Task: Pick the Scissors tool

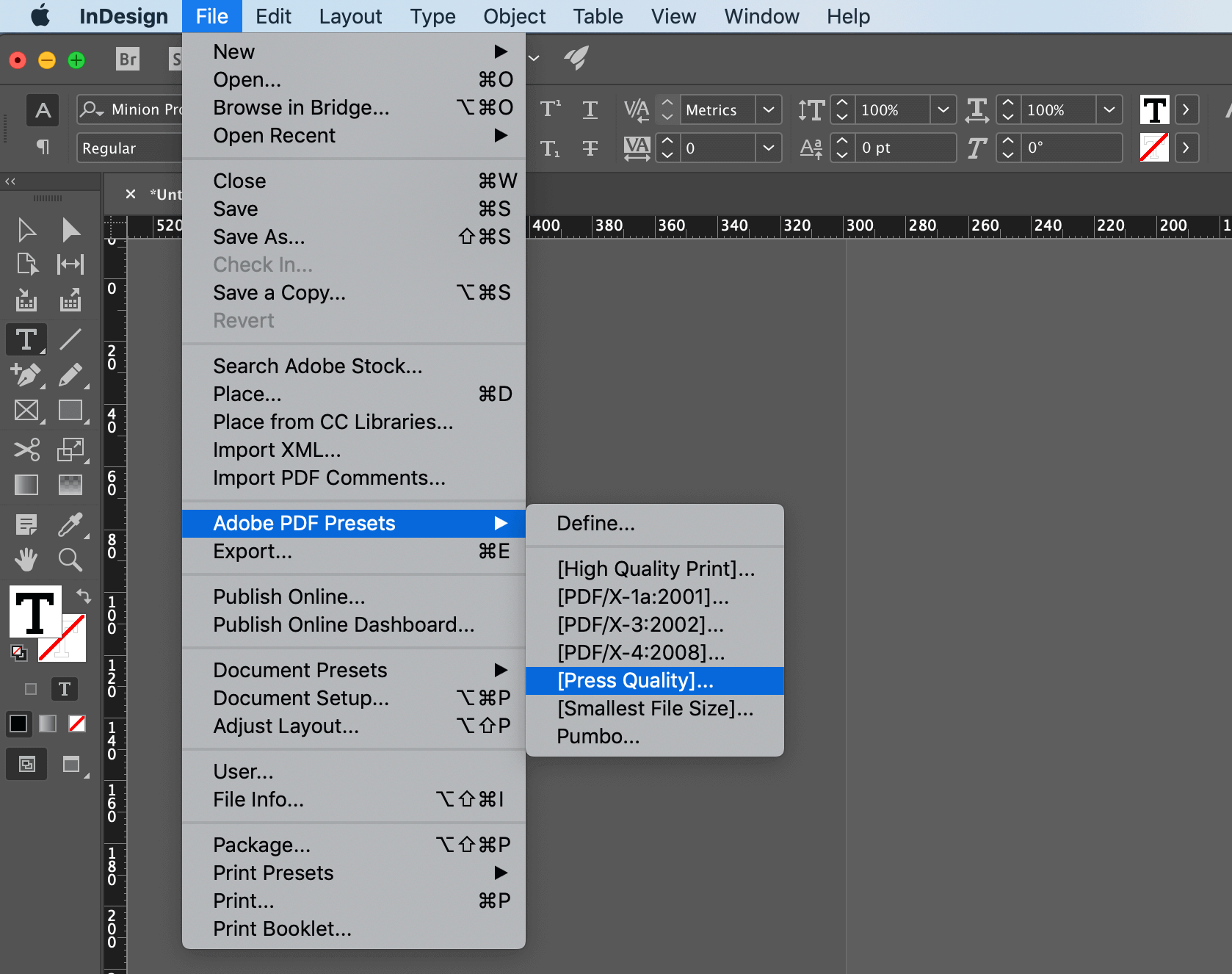Action: point(26,449)
